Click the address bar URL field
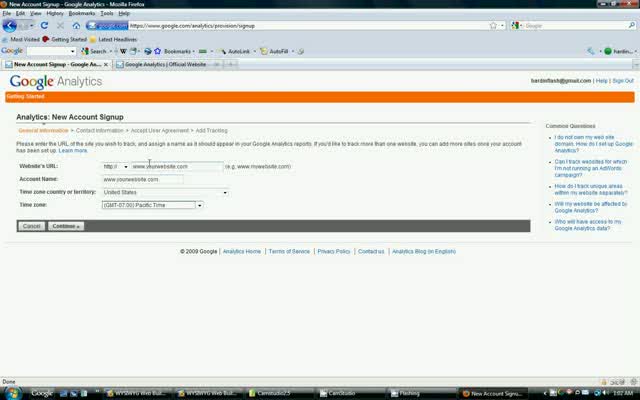Image resolution: width=640 pixels, height=400 pixels. pos(308,25)
